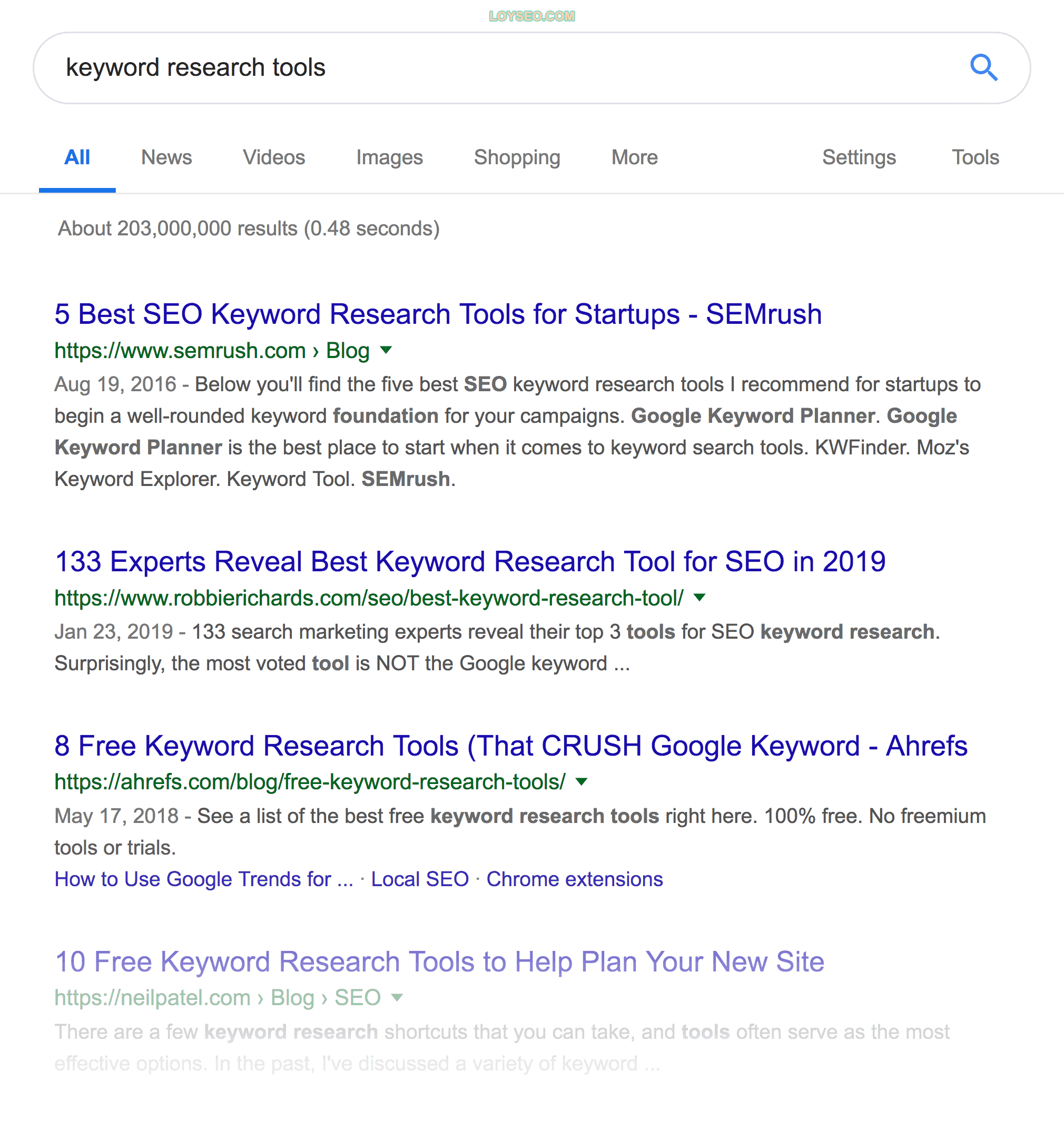Click the About 203,000,000 results text
This screenshot has width=1064, height=1131.
(x=249, y=228)
